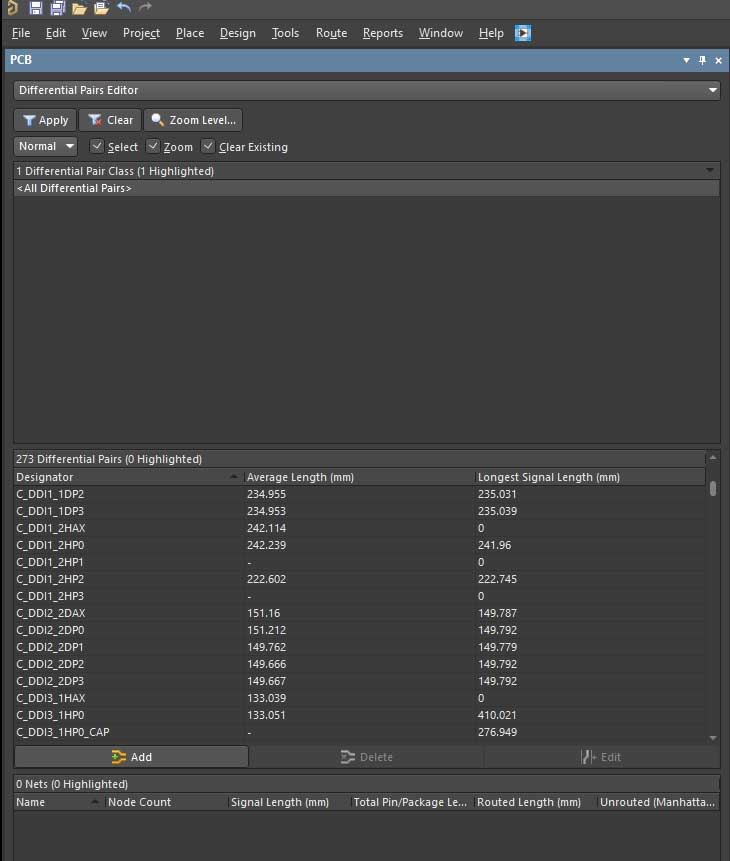Click the Add differential pair button
The width and height of the screenshot is (730, 861).
pyautogui.click(x=131, y=757)
